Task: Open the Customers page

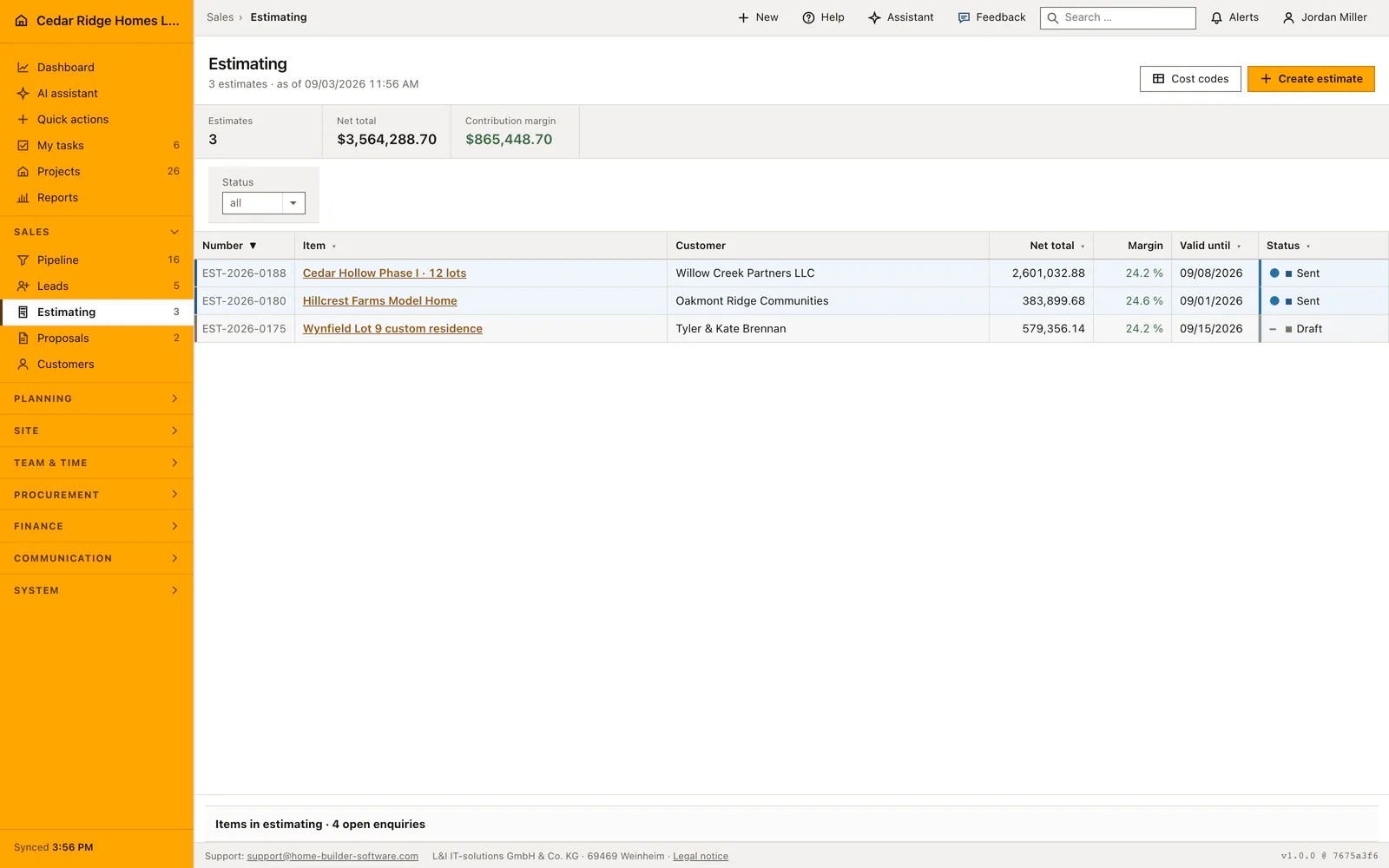Action: pos(96,364)
